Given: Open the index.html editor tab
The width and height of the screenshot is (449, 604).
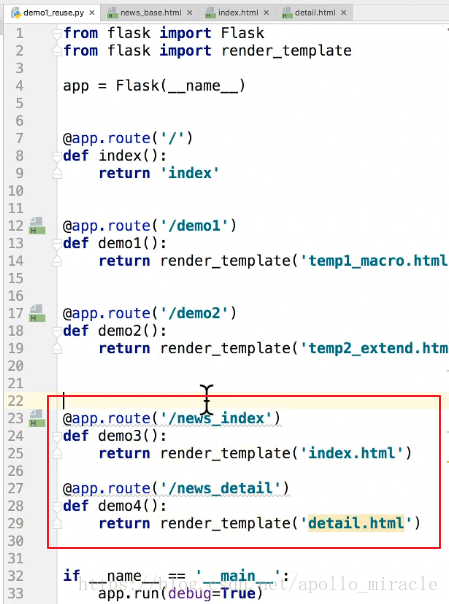Looking at the screenshot, I should click(238, 13).
